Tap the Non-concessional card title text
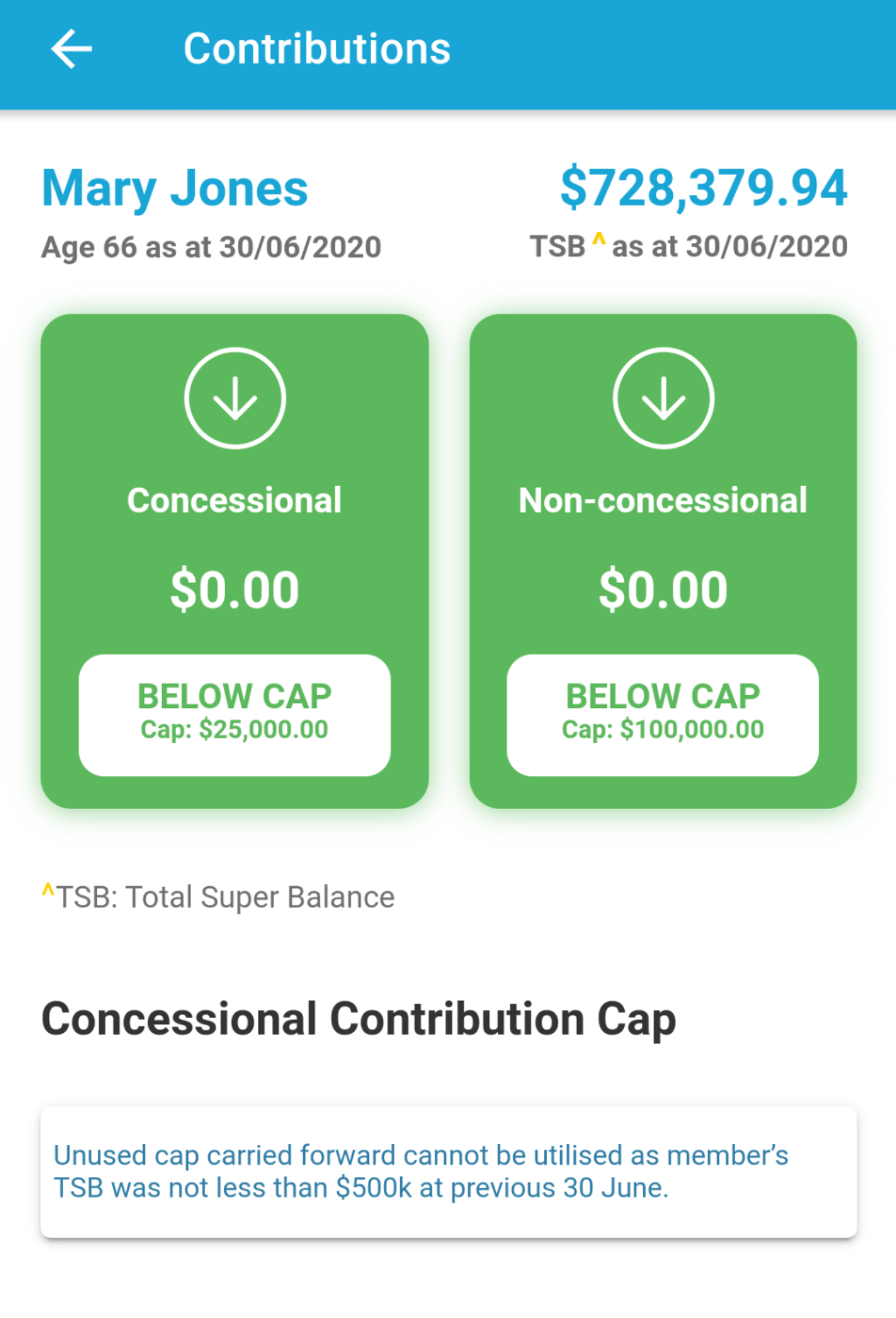896x1318 pixels. click(663, 501)
